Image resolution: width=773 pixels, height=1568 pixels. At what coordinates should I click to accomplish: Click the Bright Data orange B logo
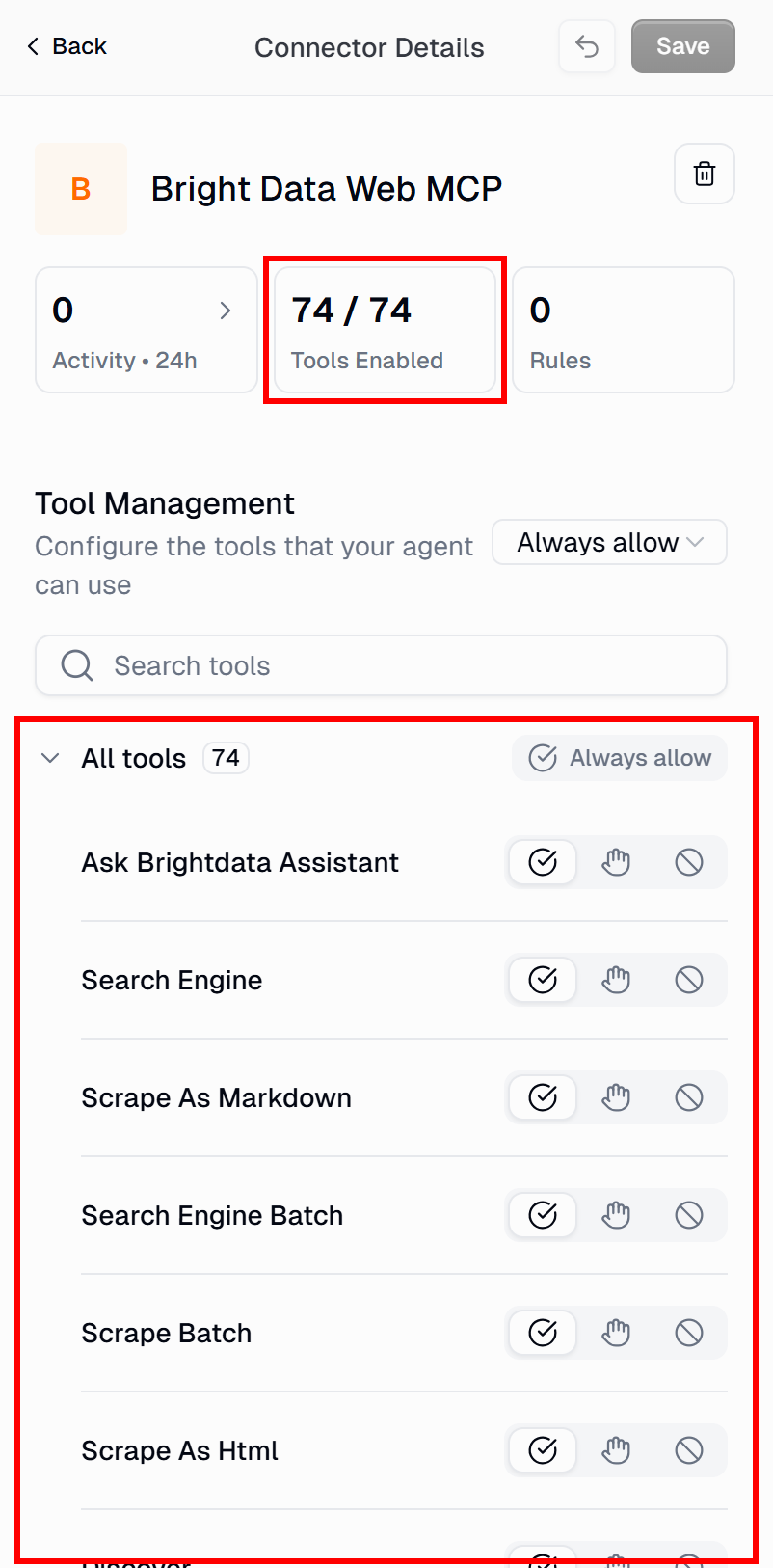click(x=81, y=189)
